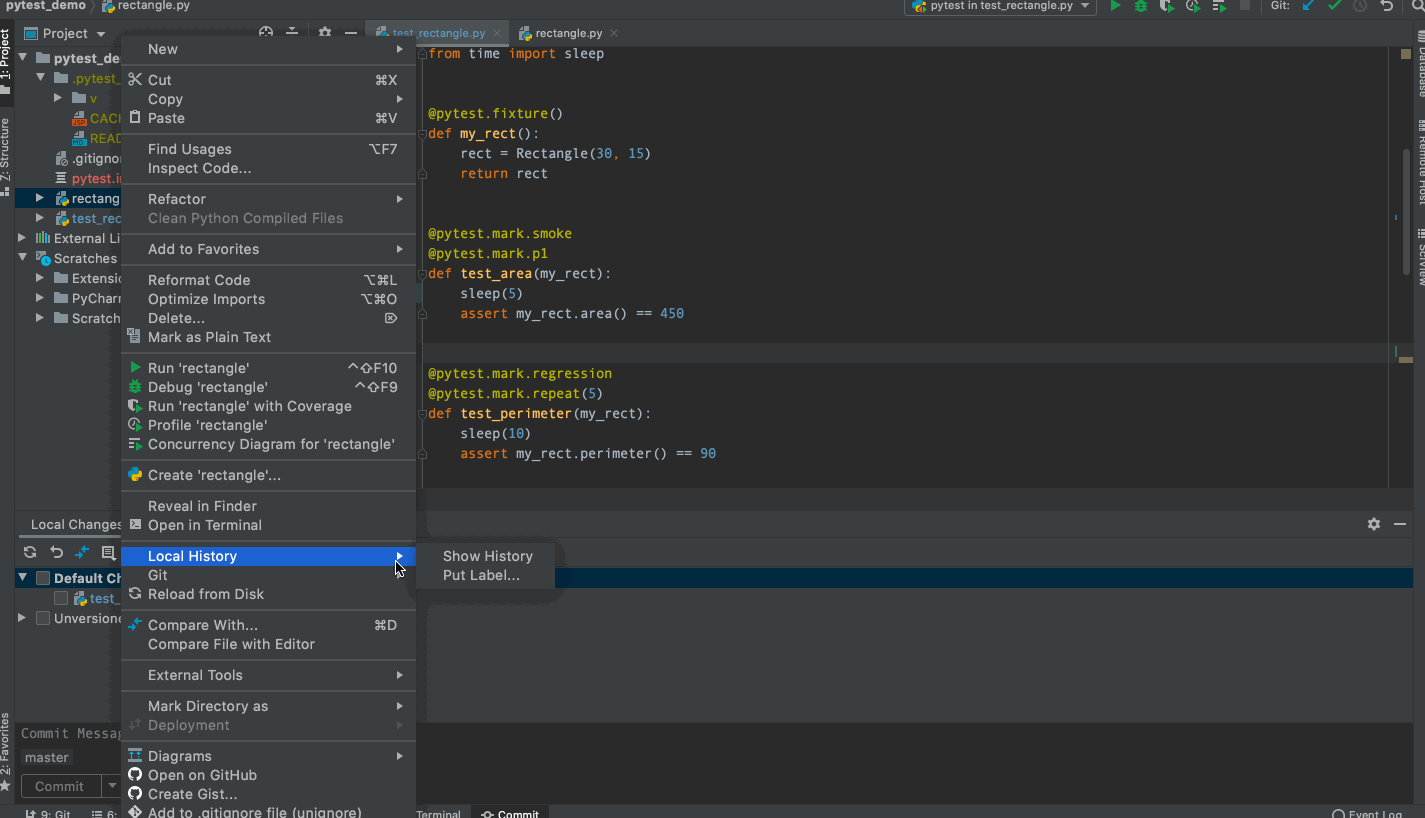Switch to the rectangle.py editor tab

tap(569, 33)
